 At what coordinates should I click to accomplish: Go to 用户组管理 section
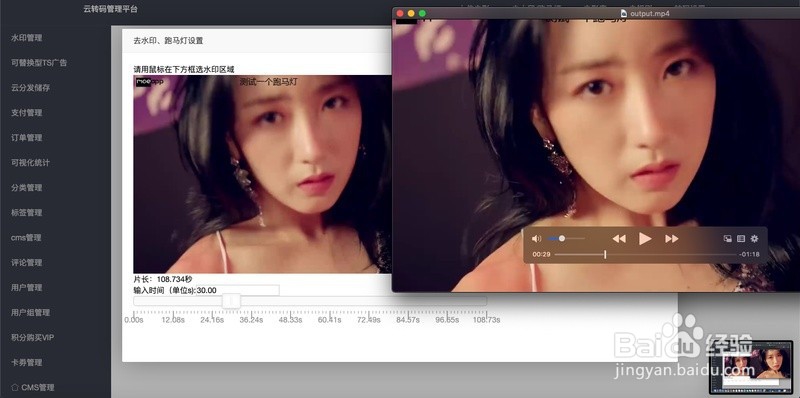[x=31, y=313]
